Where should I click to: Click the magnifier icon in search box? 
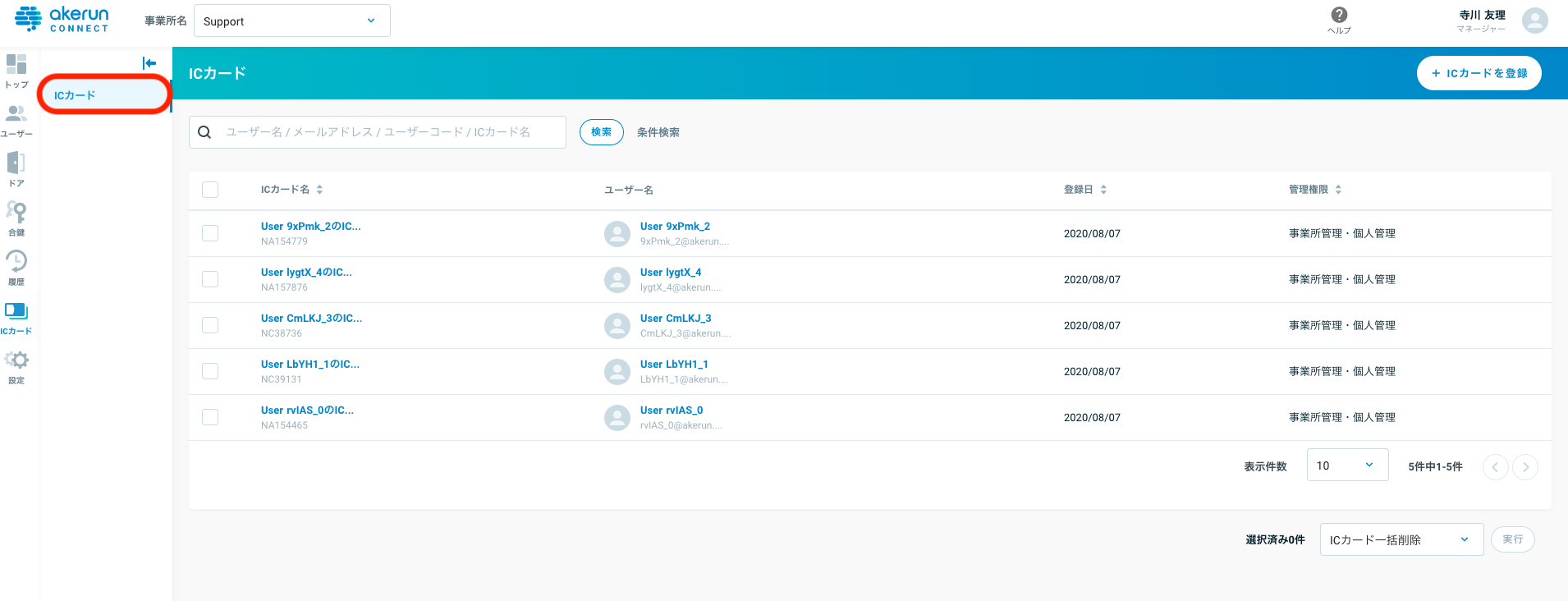205,132
